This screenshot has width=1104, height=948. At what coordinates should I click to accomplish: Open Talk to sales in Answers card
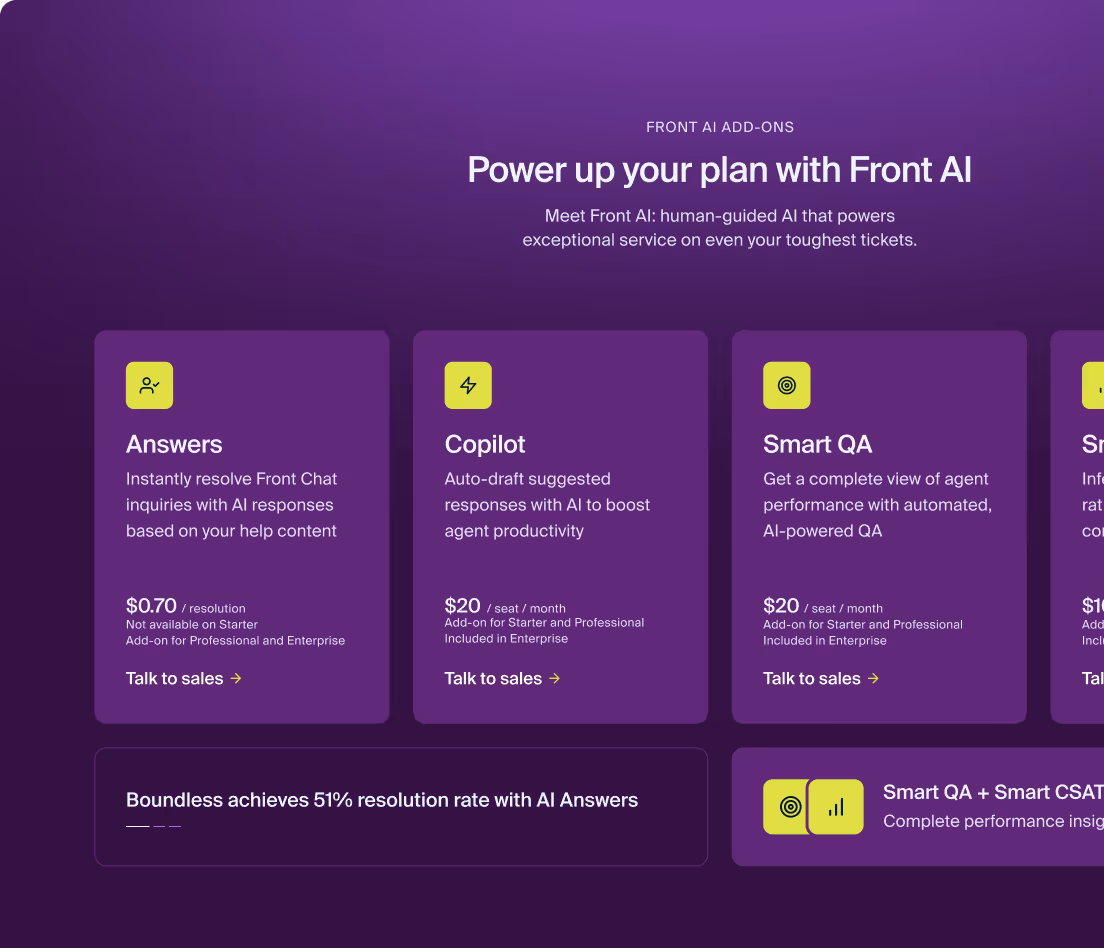click(x=175, y=678)
